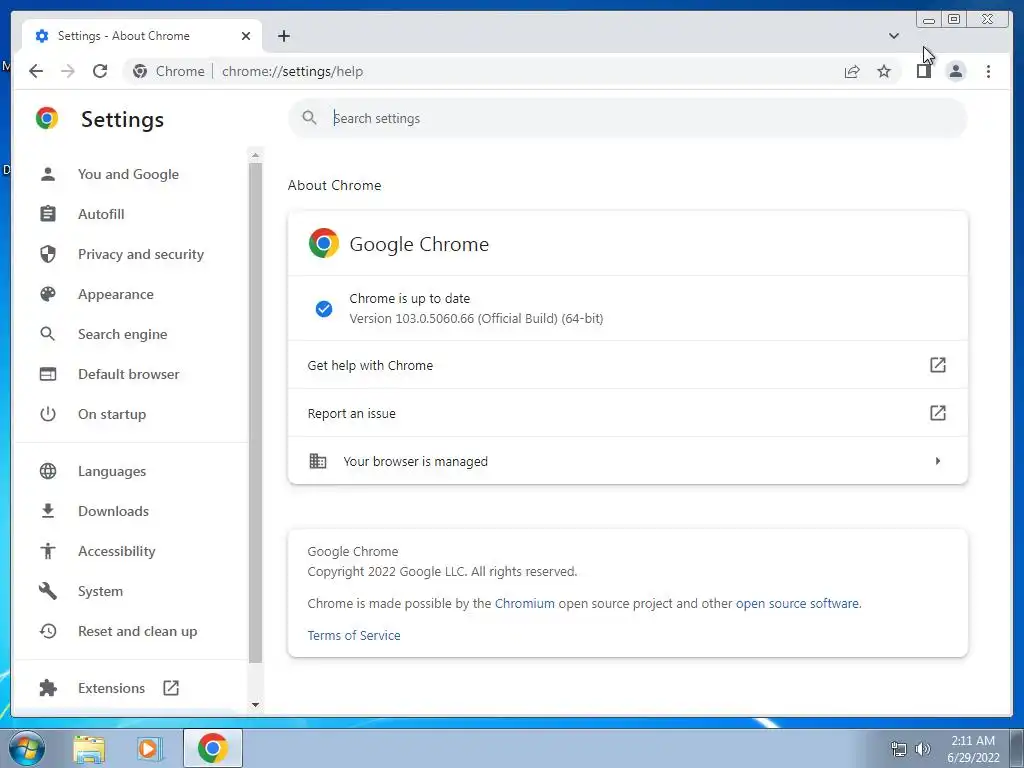The height and width of the screenshot is (768, 1024).
Task: Click the Reset and clean up history icon
Action: 48,631
